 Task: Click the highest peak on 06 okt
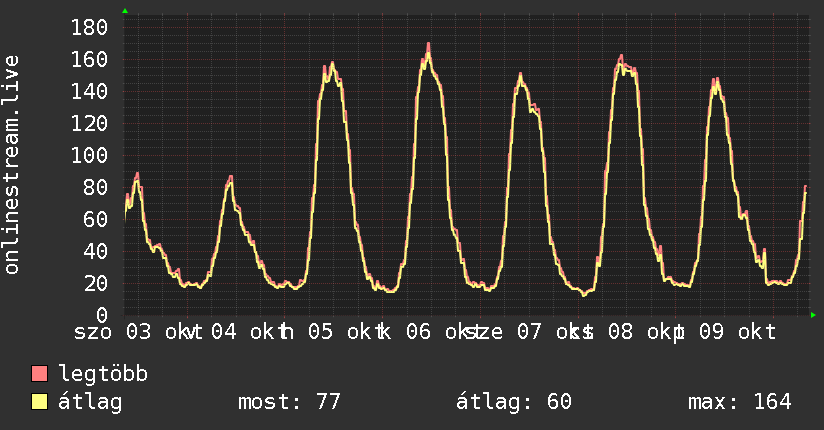429,45
